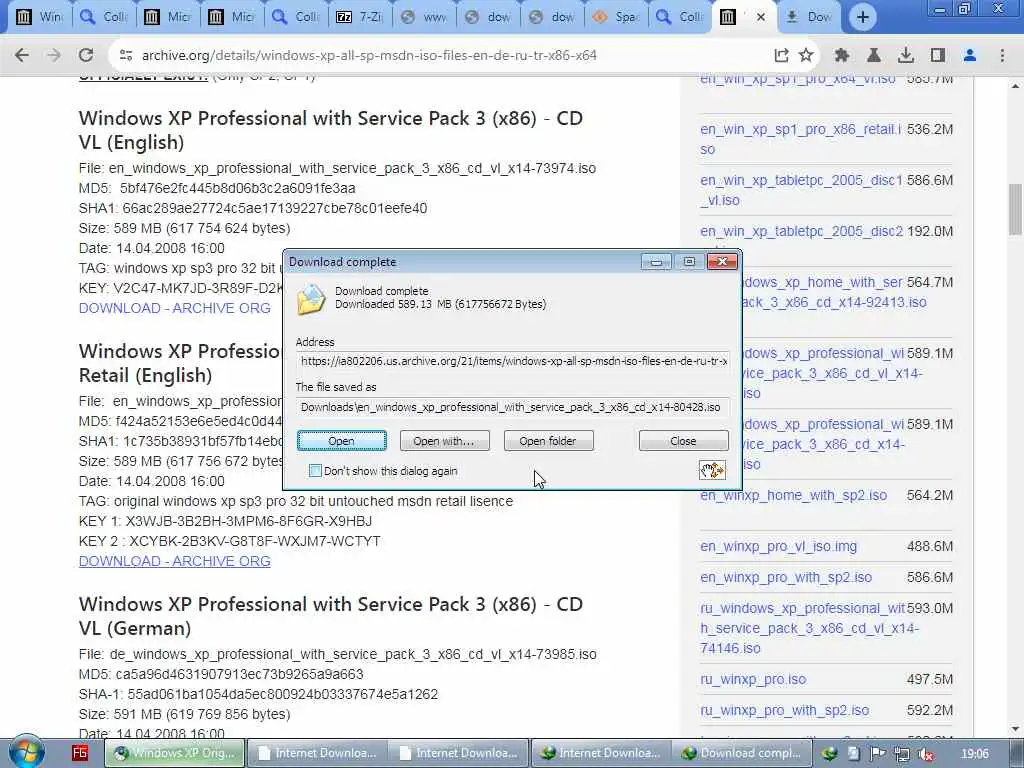This screenshot has width=1024, height=768.
Task: Activate 'Windows XP Orig...' taskbar button
Action: (x=175, y=753)
